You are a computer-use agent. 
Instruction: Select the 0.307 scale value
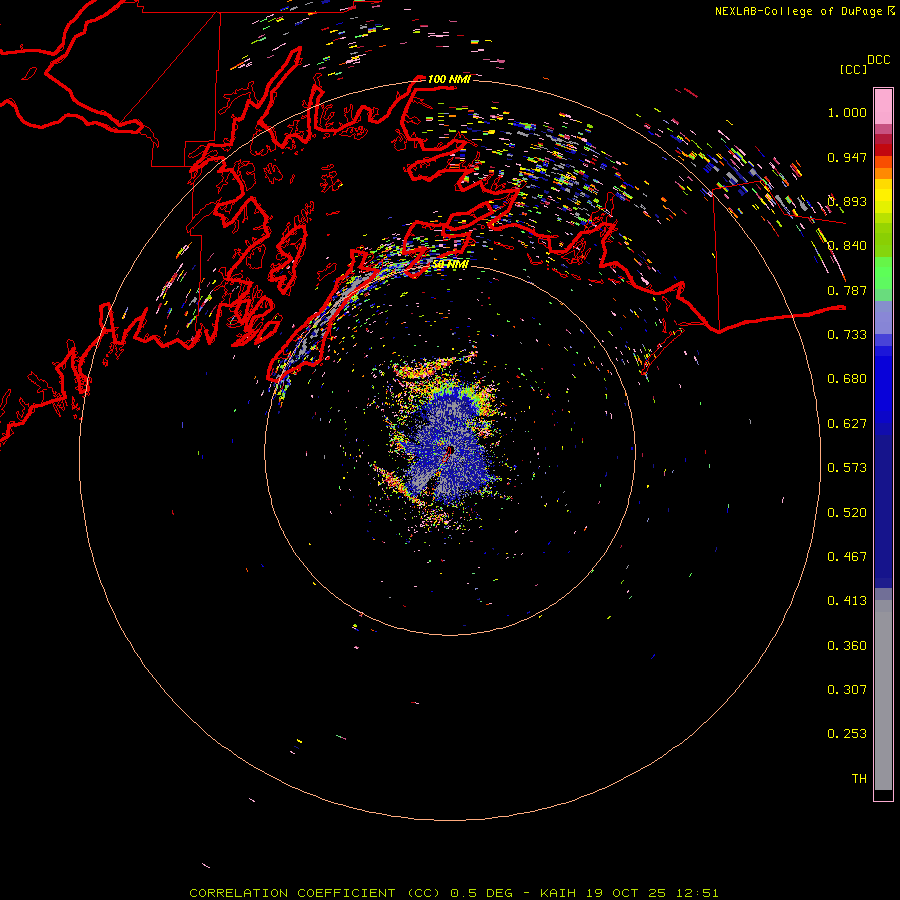(x=847, y=690)
